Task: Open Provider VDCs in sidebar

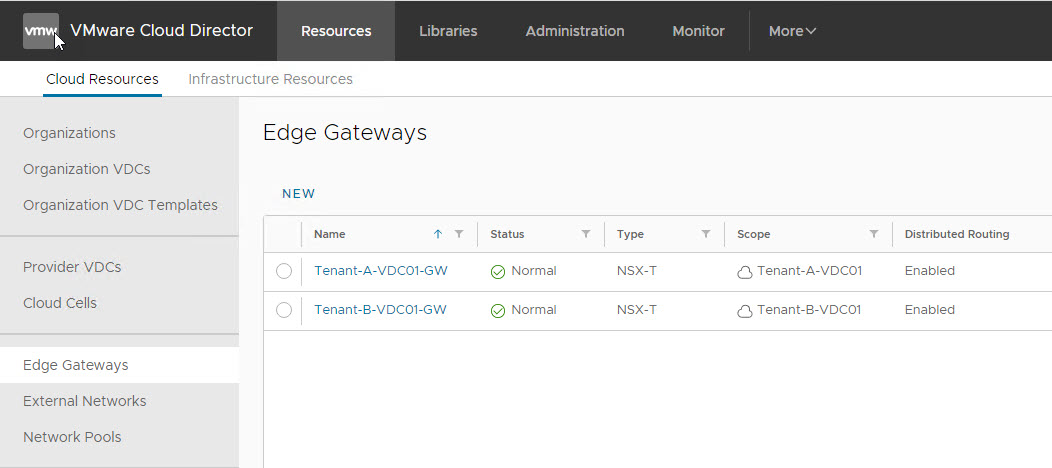Action: (x=72, y=267)
